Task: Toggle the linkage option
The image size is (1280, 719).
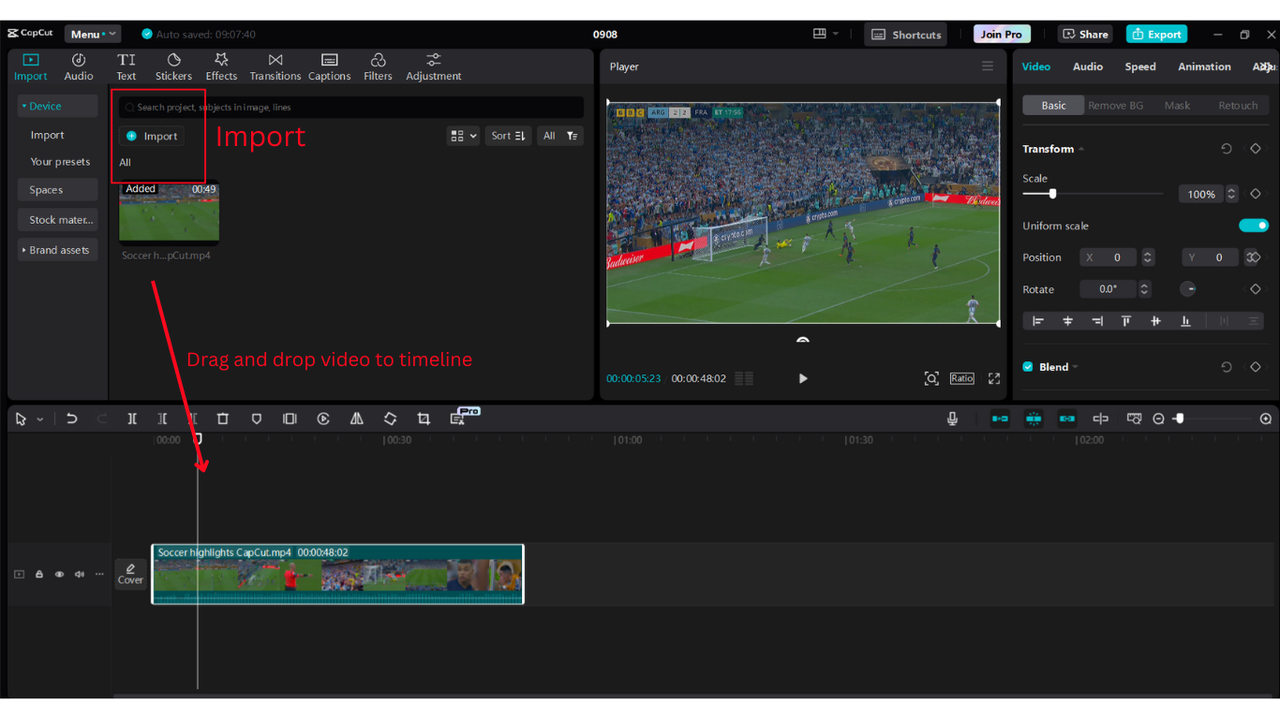Action: click(1067, 419)
